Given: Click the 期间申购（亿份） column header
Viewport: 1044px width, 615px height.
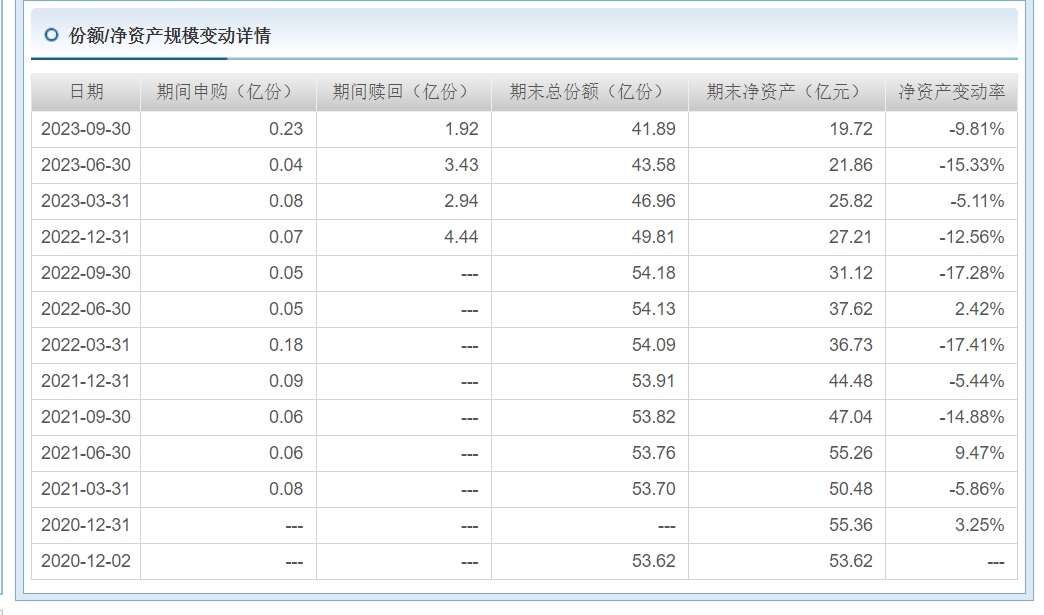Looking at the screenshot, I should 228,92.
